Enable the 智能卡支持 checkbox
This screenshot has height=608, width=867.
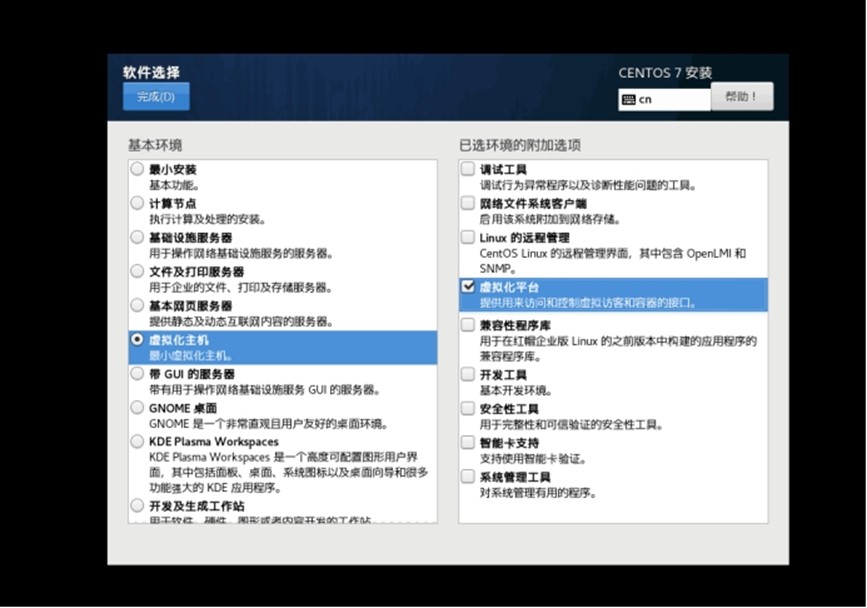468,442
